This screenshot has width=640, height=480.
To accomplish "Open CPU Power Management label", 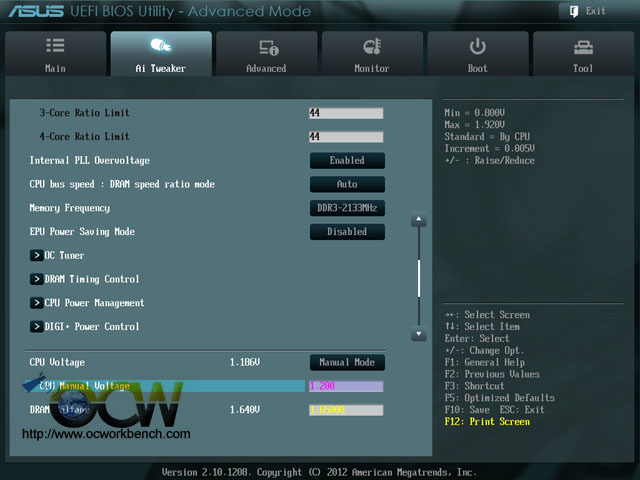I will 94,303.
